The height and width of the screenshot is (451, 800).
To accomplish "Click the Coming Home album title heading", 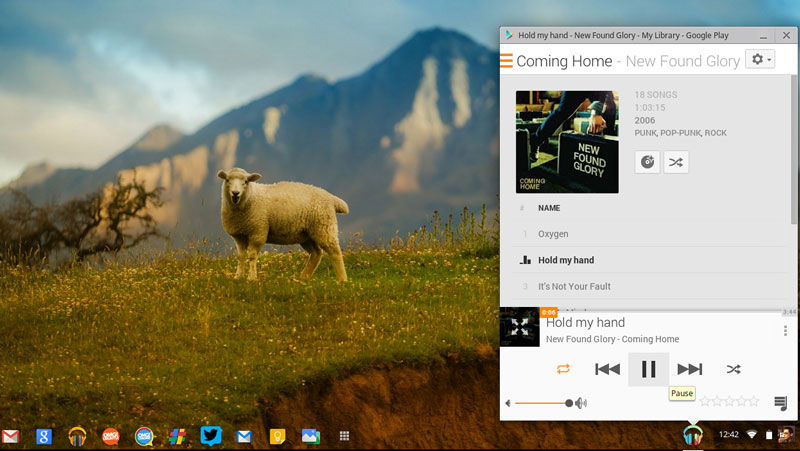I will (564, 61).
